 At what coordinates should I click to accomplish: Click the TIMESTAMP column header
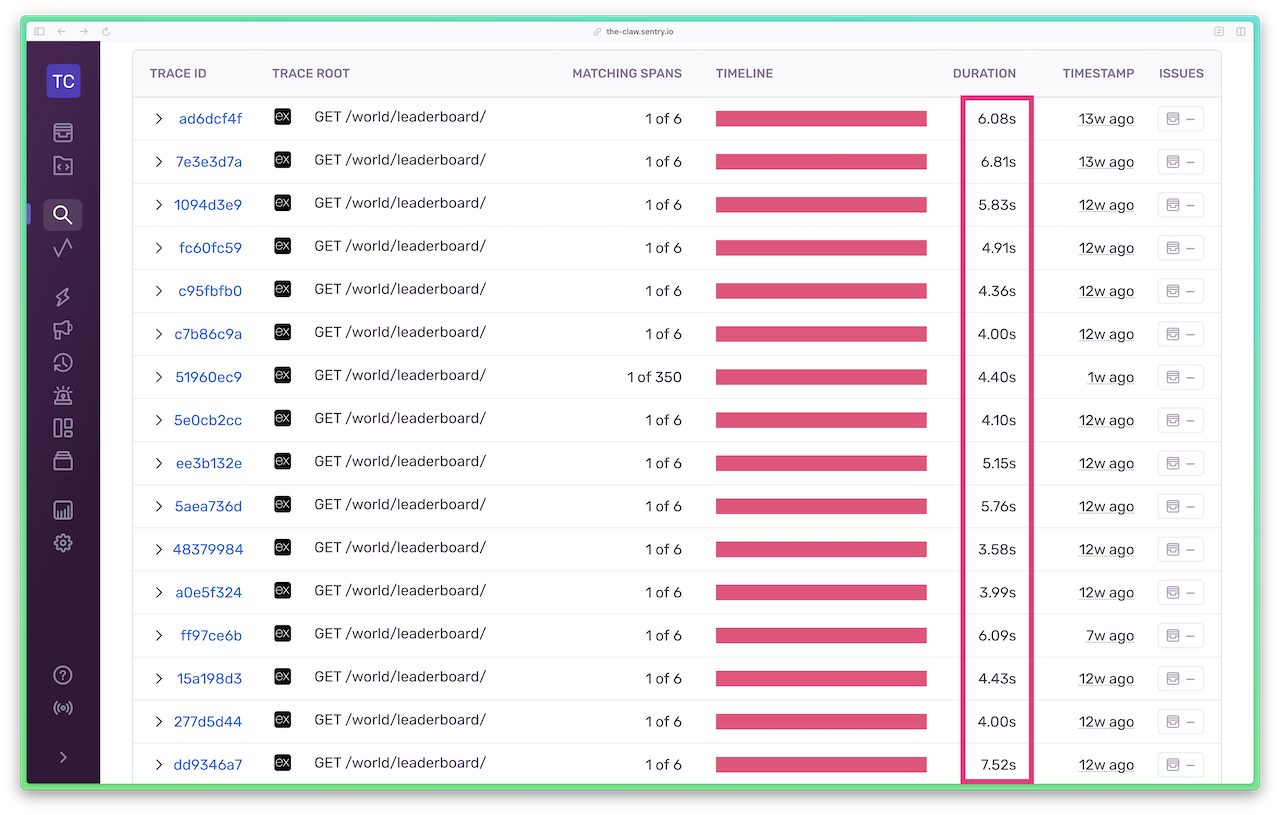1098,73
